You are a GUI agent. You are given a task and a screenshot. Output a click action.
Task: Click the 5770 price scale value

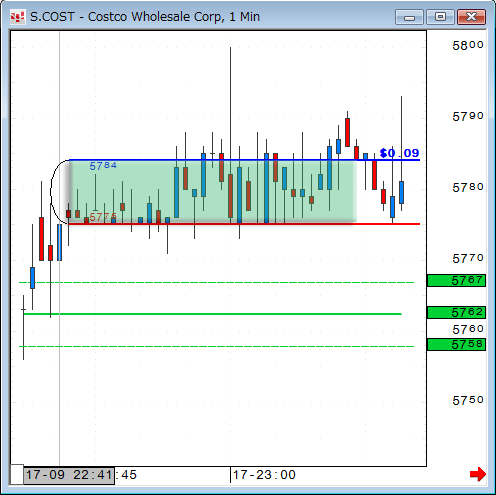468,258
